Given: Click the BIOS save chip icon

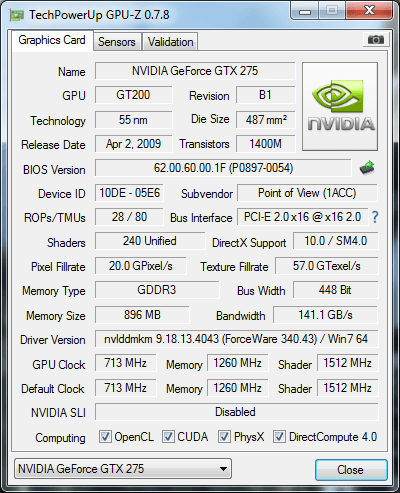Looking at the screenshot, I should 367,168.
